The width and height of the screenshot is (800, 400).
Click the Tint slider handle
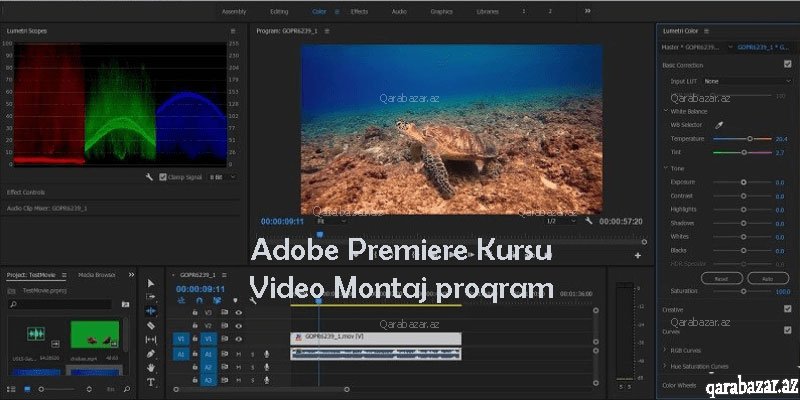(744, 152)
